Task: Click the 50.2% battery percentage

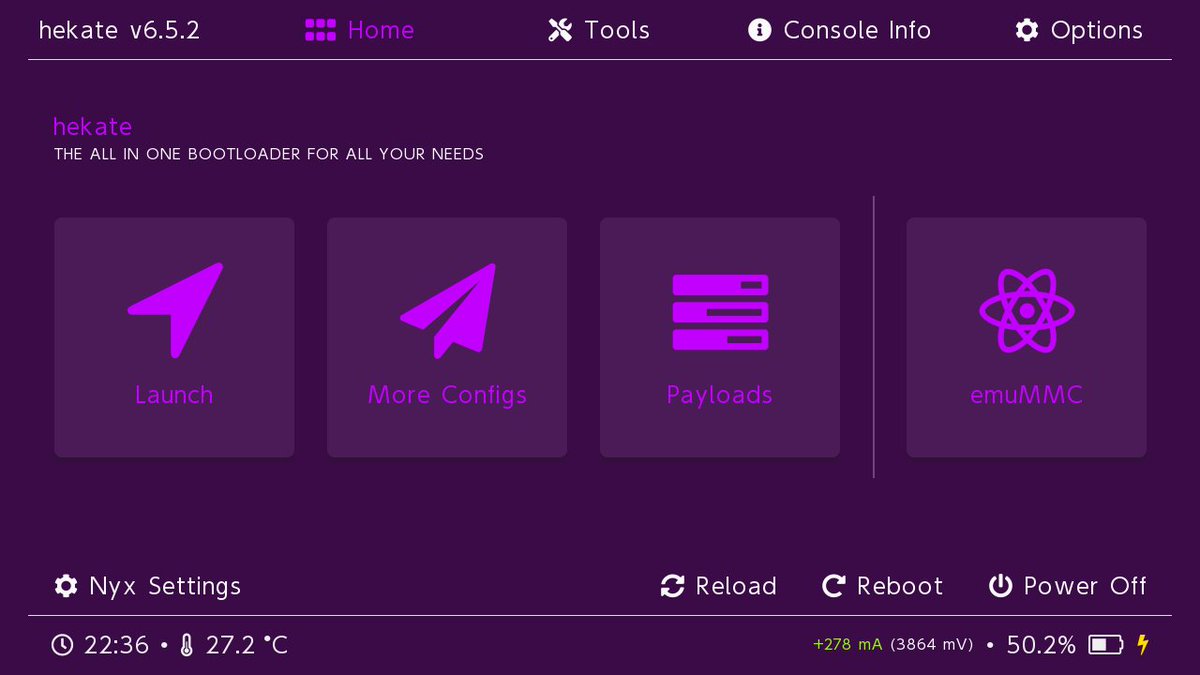Action: 1041,645
